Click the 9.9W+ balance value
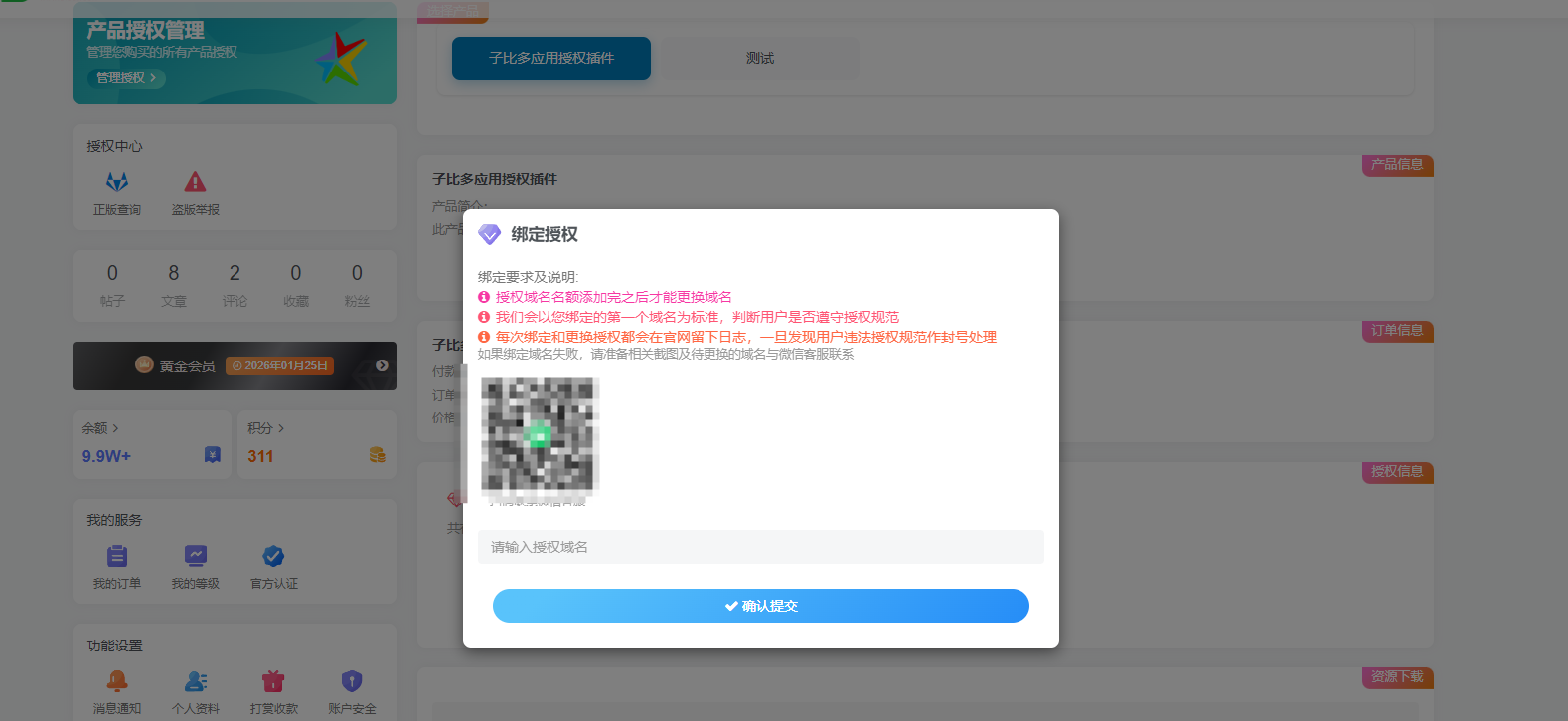1568x721 pixels. [x=106, y=456]
